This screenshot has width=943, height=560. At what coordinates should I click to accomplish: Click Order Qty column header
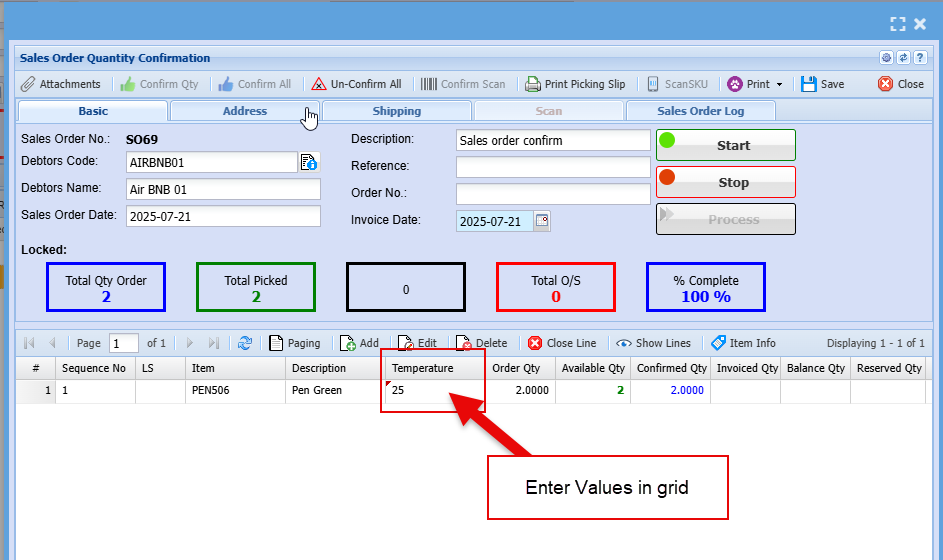520,368
